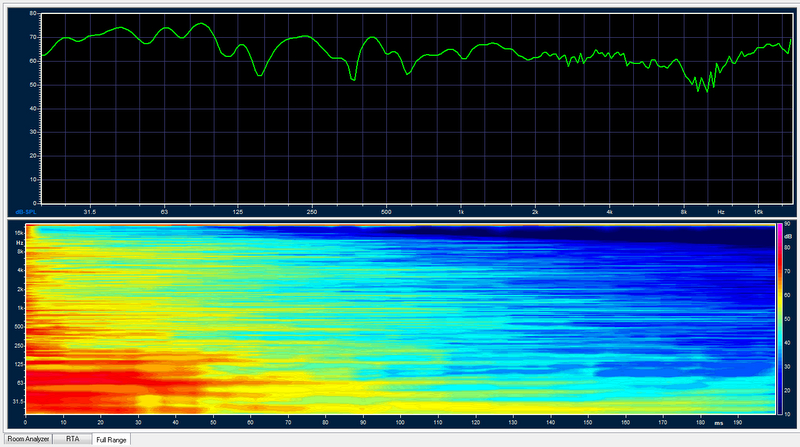Click the 80 dB level on upper graph axis
Screen dimensions: 800x447
pyautogui.click(x=33, y=14)
